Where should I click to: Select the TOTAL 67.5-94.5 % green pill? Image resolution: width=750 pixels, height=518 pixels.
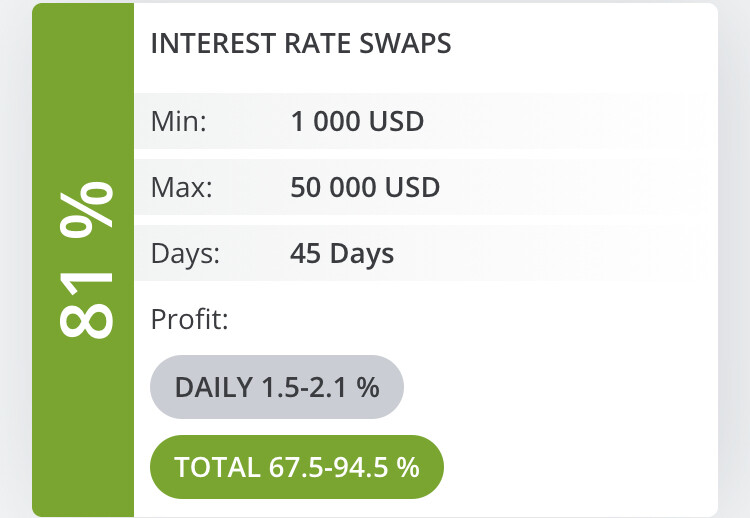coord(297,467)
